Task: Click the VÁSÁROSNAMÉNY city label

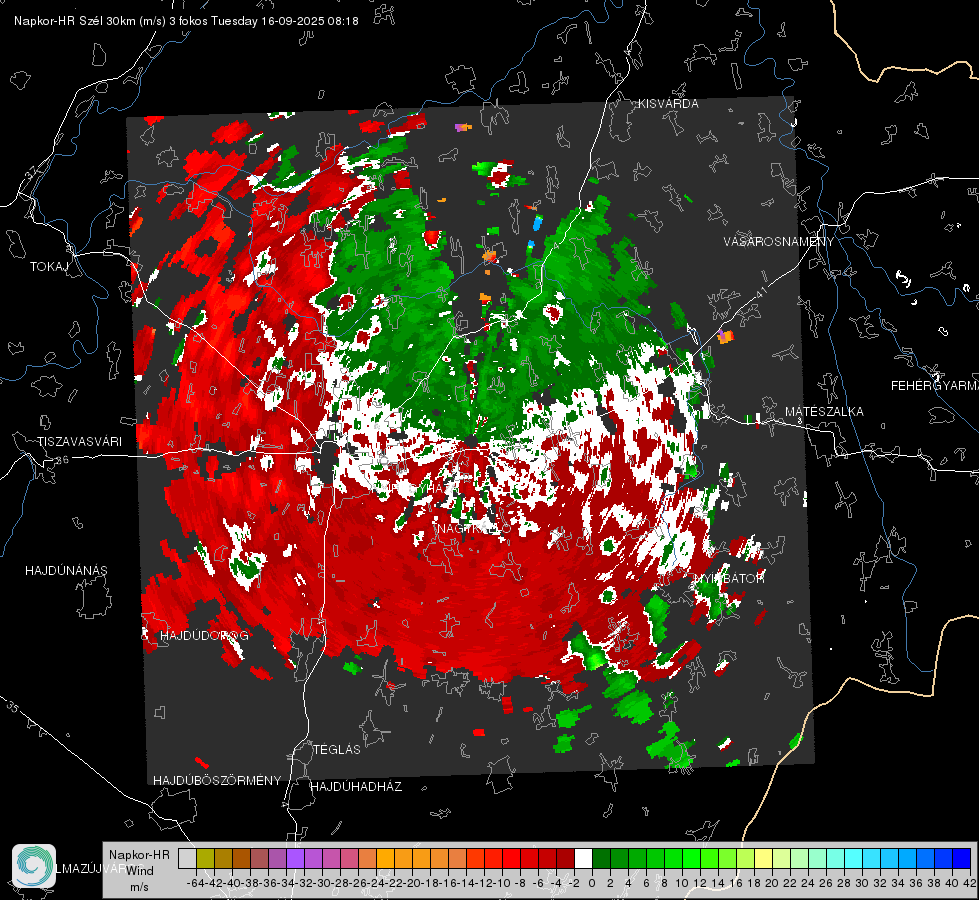Action: tap(779, 242)
